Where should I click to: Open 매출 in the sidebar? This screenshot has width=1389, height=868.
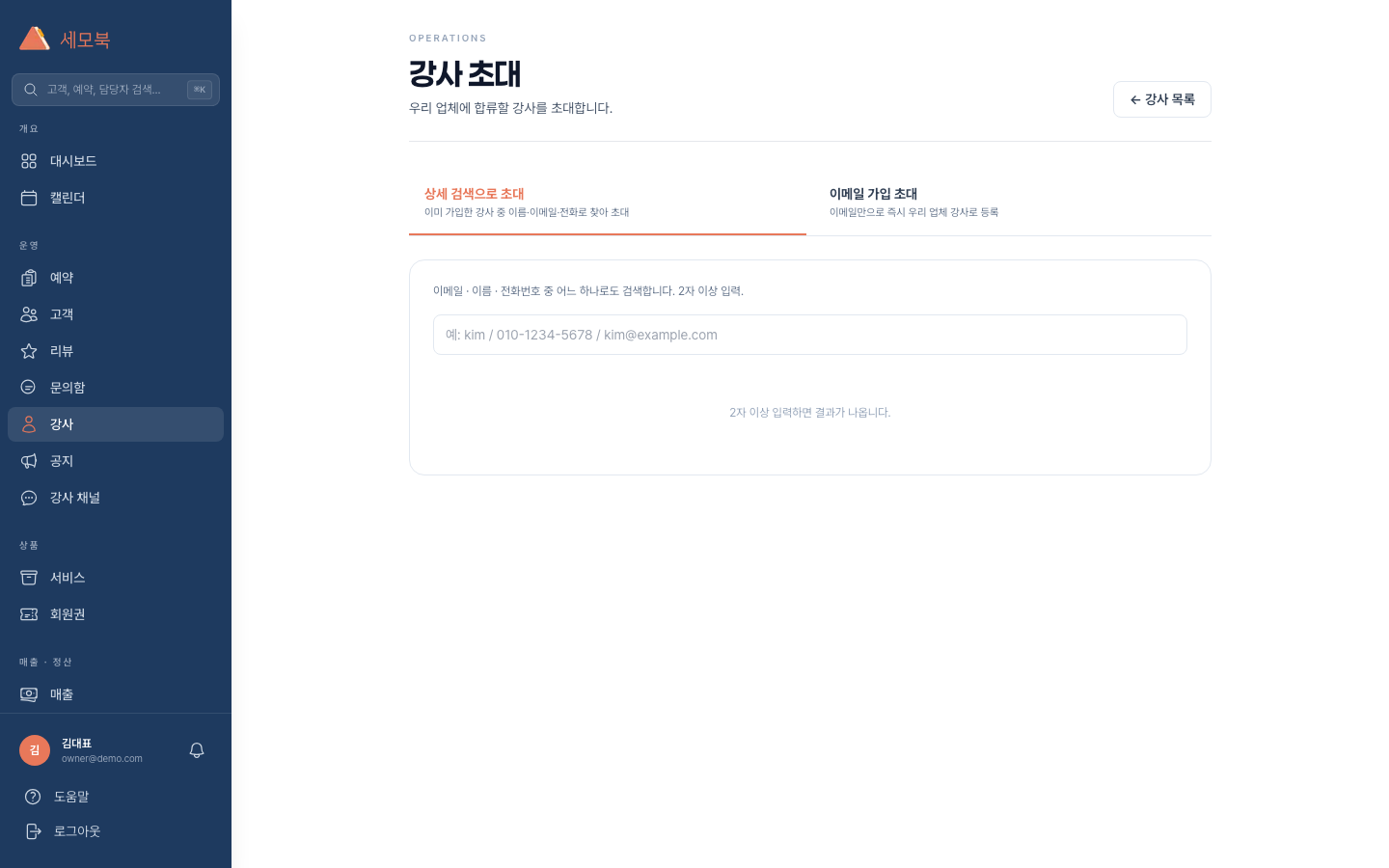tap(62, 694)
